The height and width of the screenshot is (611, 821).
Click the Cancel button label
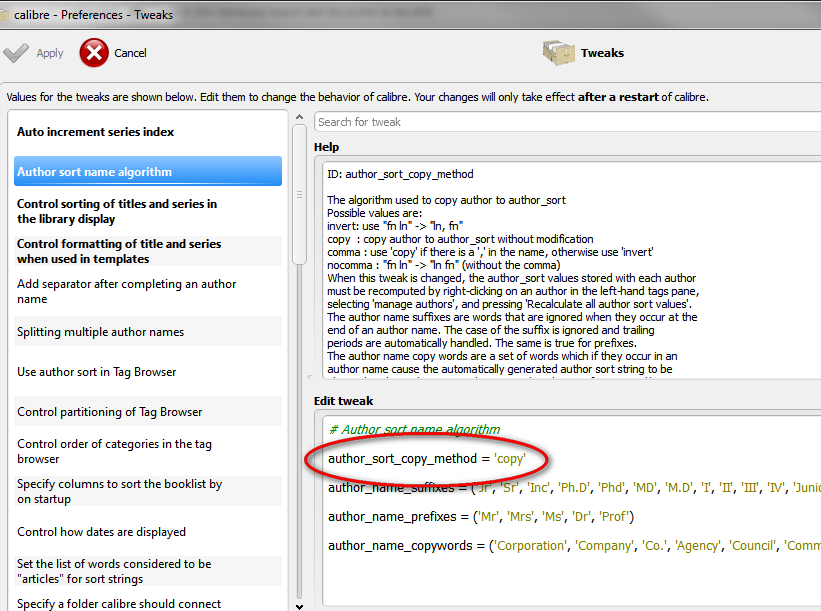tap(130, 53)
